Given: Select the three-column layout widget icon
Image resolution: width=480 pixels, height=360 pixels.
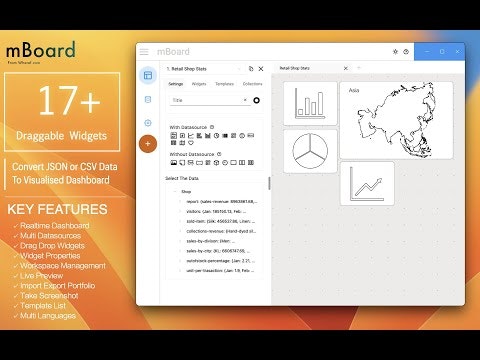Looking at the screenshot, I should pos(251,163).
